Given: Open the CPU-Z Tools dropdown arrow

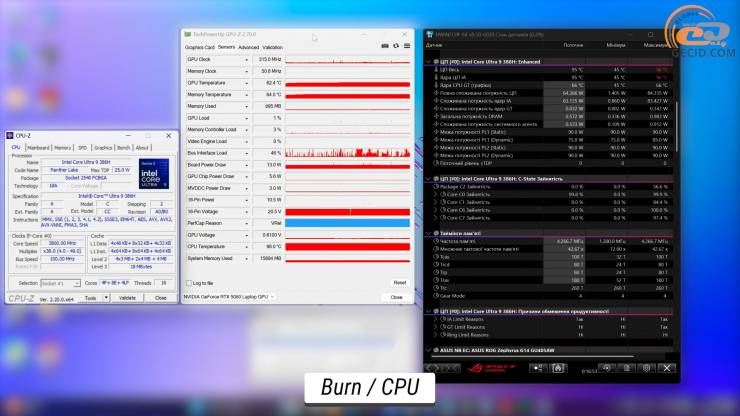Looking at the screenshot, I should [106, 298].
